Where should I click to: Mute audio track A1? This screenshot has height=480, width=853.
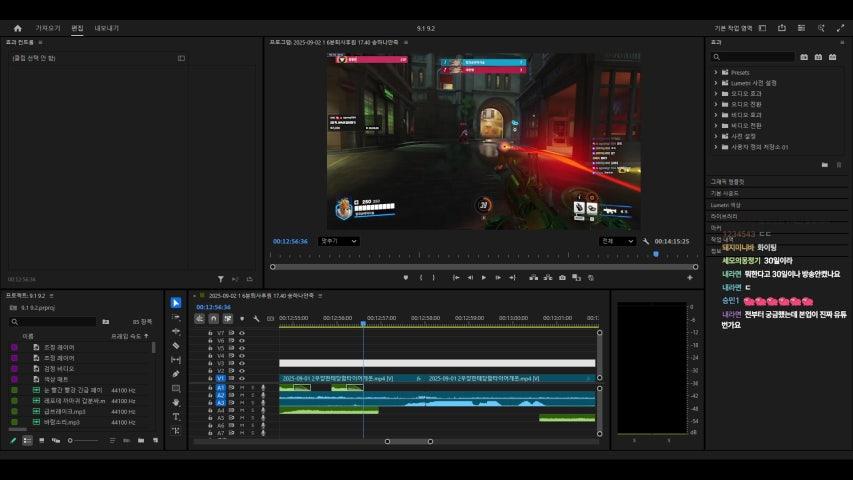tap(241, 388)
